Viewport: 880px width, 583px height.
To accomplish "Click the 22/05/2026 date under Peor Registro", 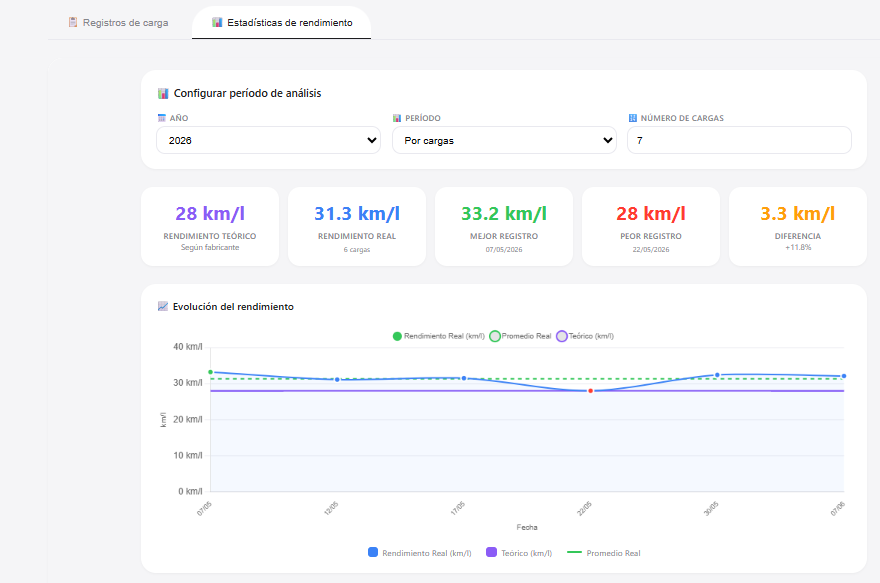I will pyautogui.click(x=651, y=250).
